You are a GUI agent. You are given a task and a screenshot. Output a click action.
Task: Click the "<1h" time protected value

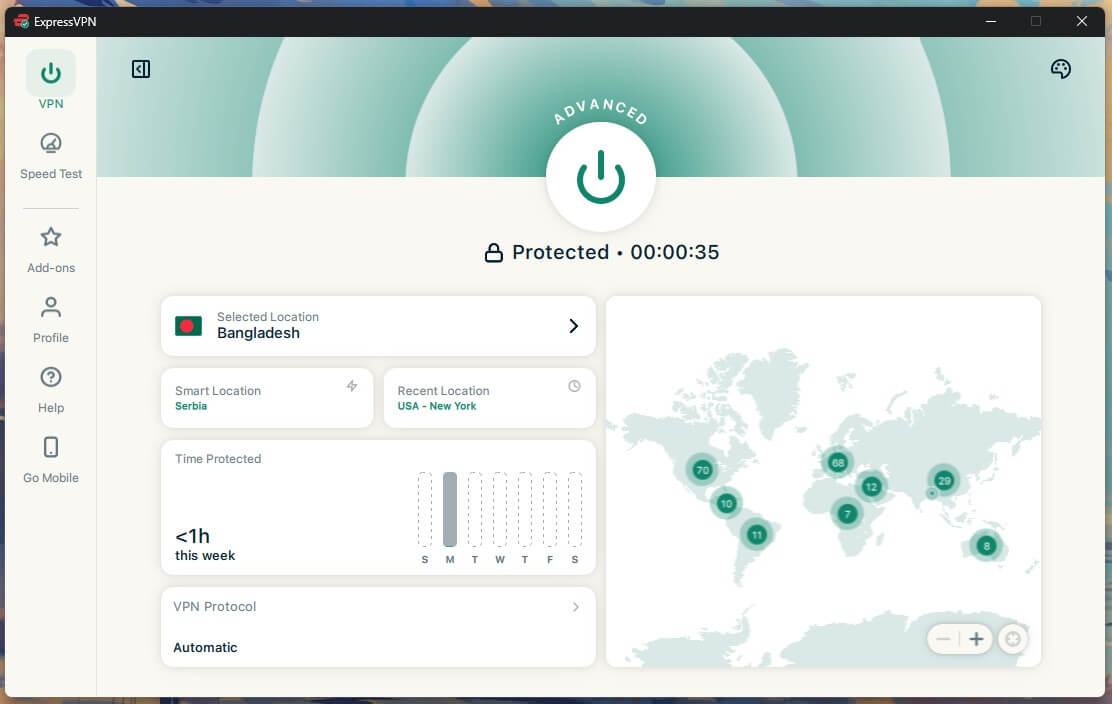click(192, 536)
